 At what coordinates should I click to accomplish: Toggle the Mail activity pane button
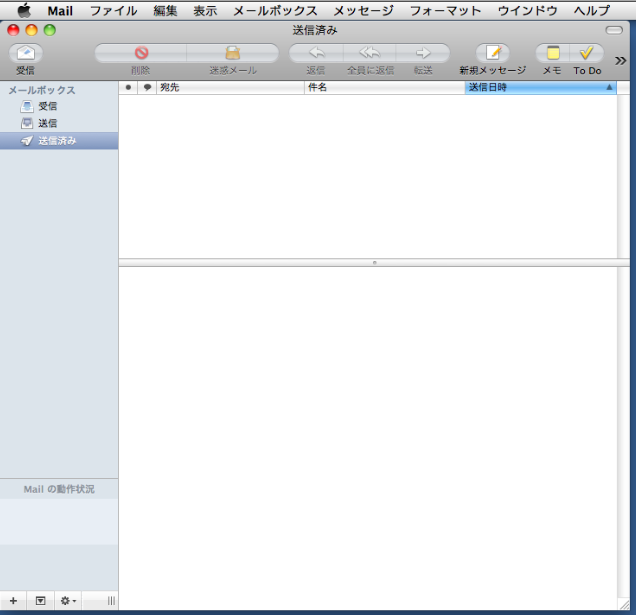point(41,601)
